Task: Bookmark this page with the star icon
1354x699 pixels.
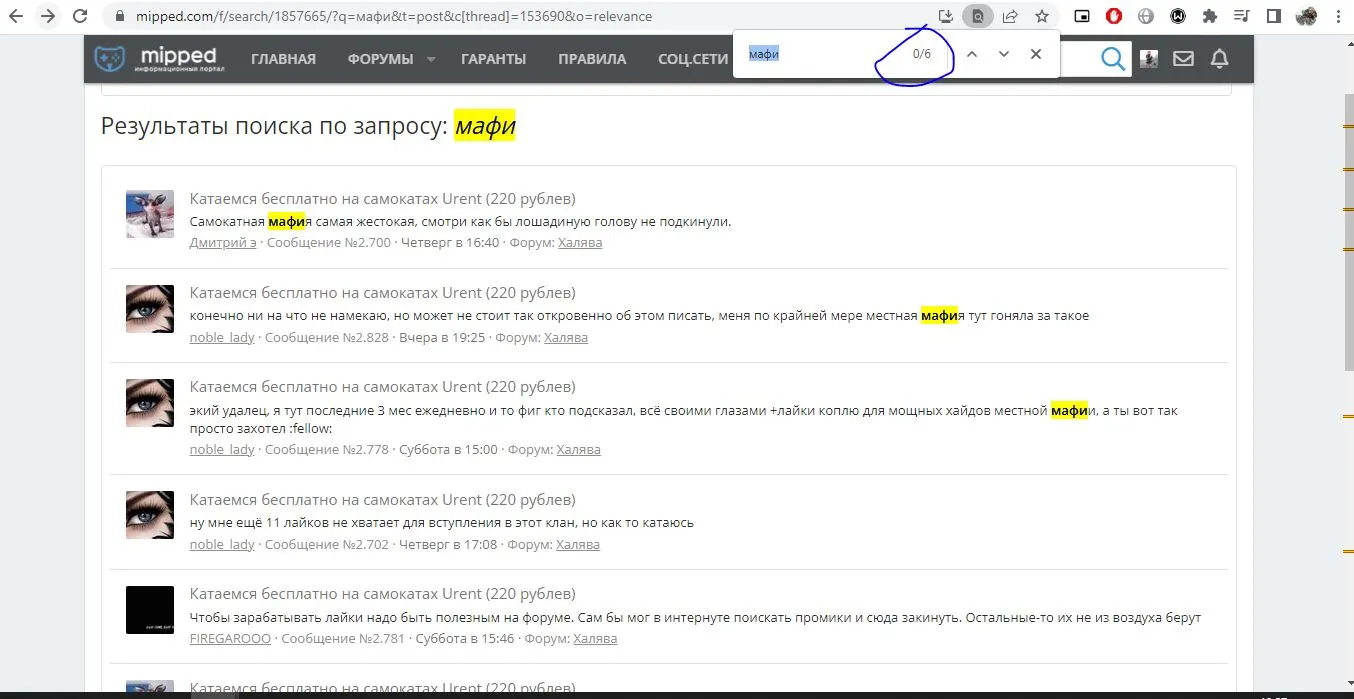Action: pos(1042,16)
